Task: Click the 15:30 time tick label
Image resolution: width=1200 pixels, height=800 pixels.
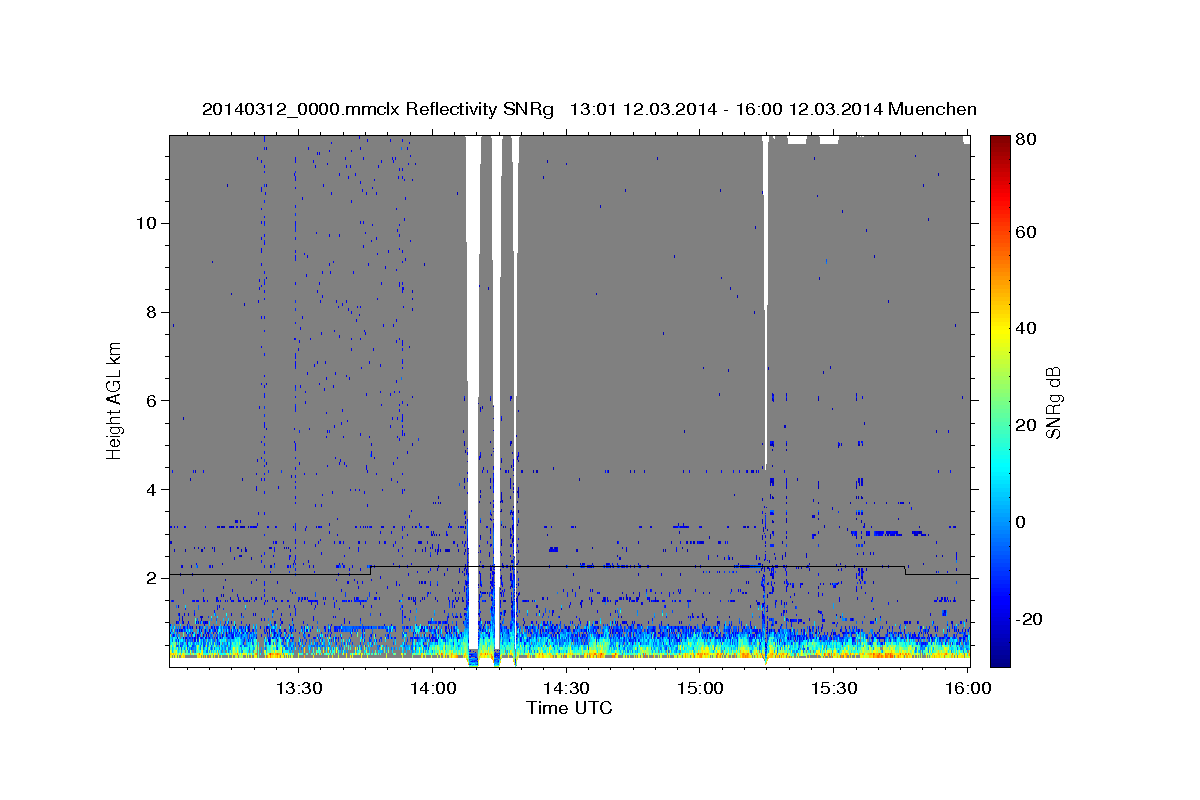Action: (x=834, y=689)
